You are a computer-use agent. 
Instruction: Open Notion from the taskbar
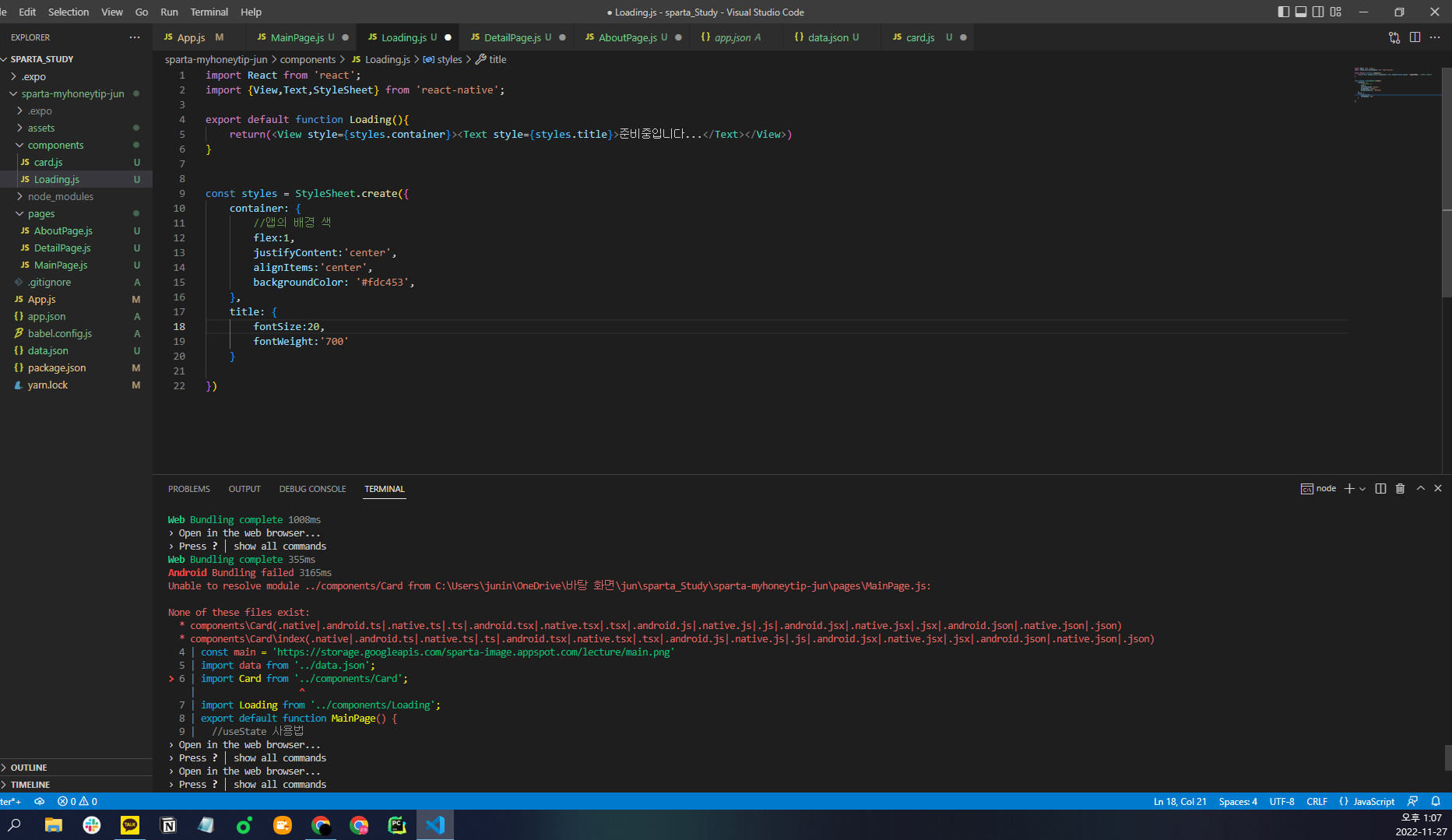pyautogui.click(x=167, y=824)
